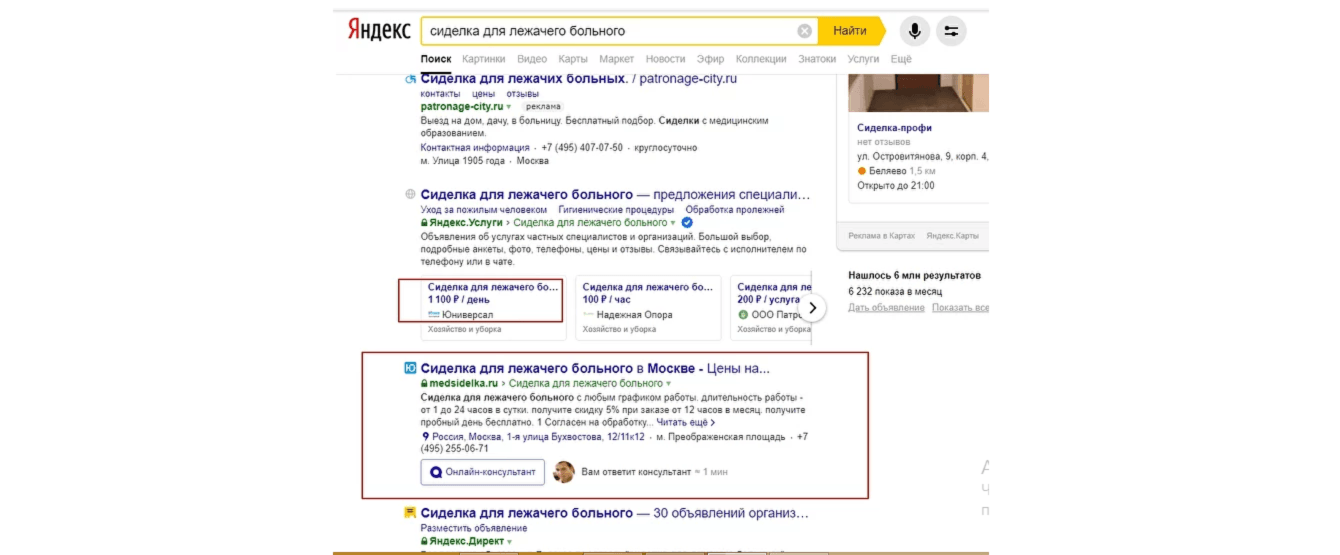Switch to the Новости tab
1340x555 pixels.
tap(665, 59)
